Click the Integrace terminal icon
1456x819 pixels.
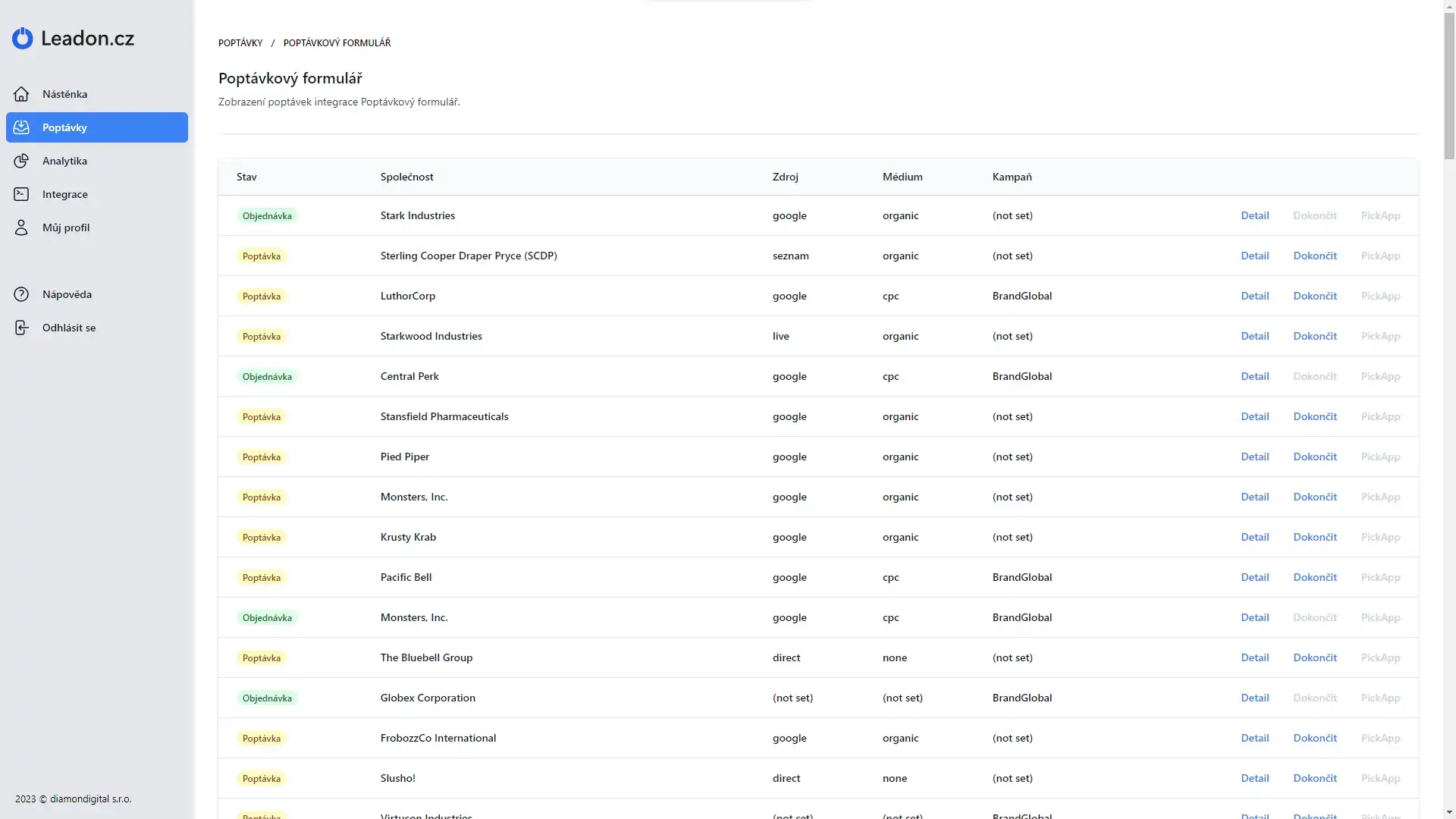coord(21,194)
